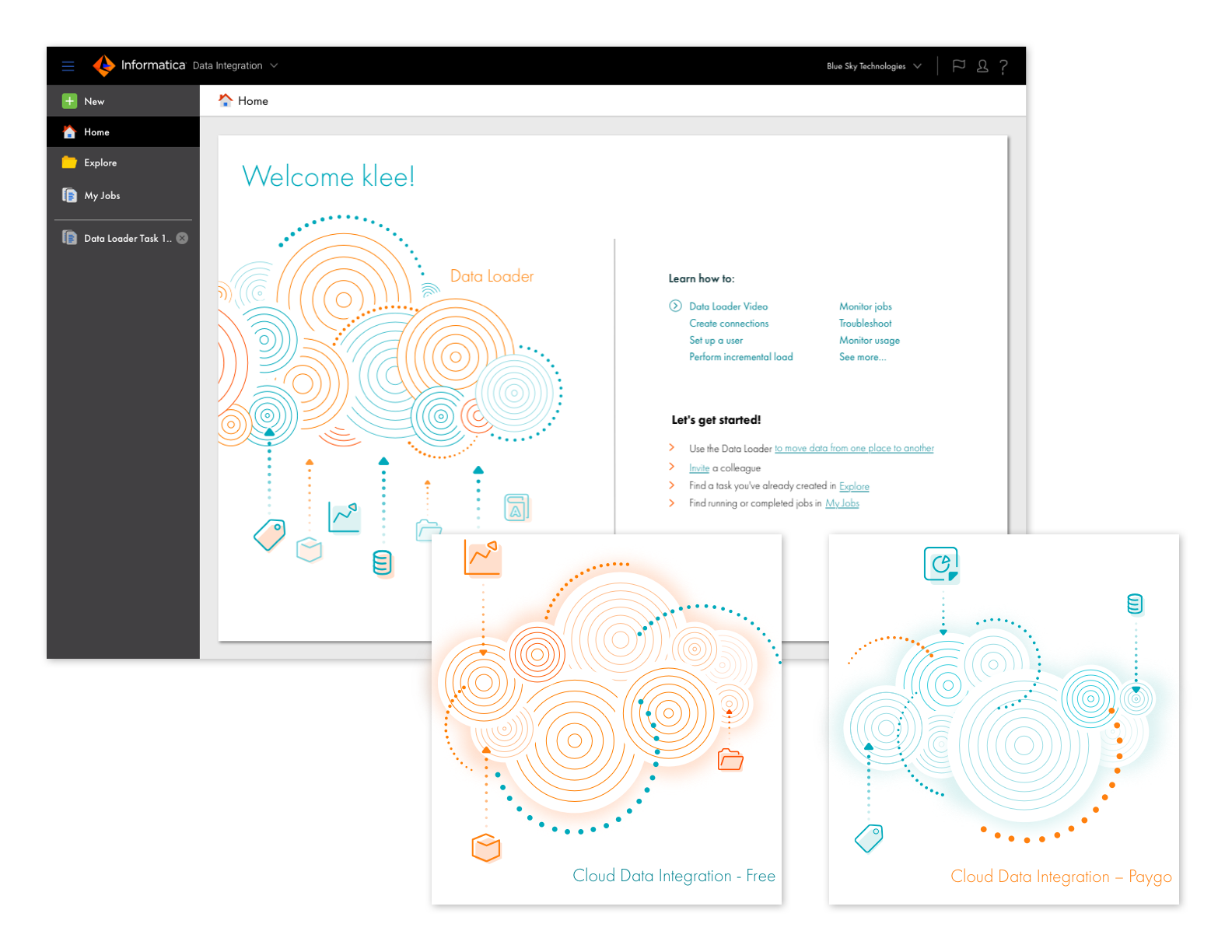Open the Set up a user link
1232x952 pixels.
pyautogui.click(x=716, y=341)
